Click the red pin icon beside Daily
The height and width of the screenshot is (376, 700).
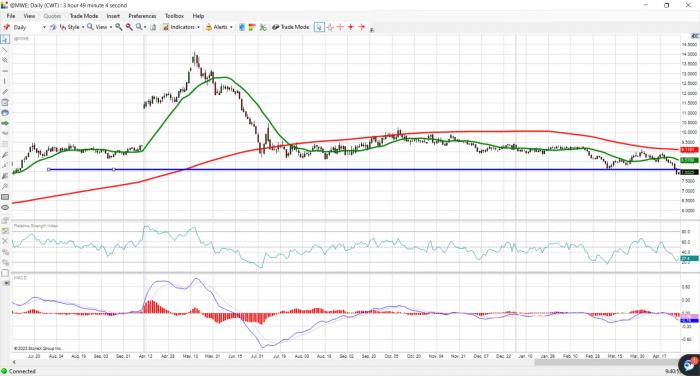[7, 27]
